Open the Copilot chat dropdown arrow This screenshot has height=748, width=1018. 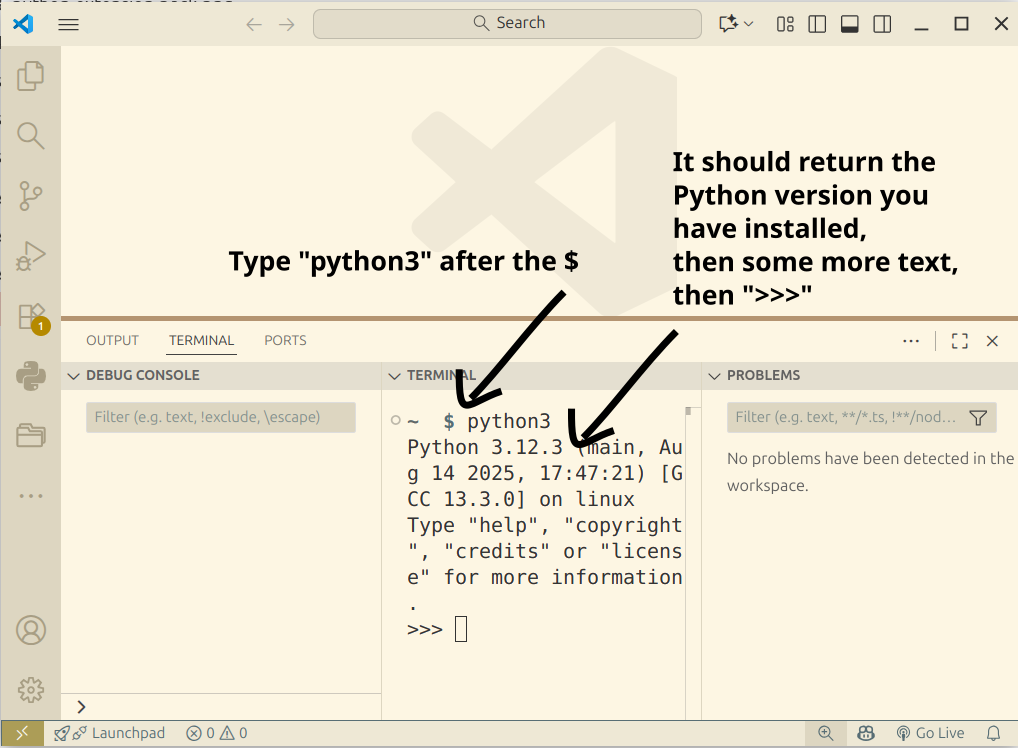[749, 24]
